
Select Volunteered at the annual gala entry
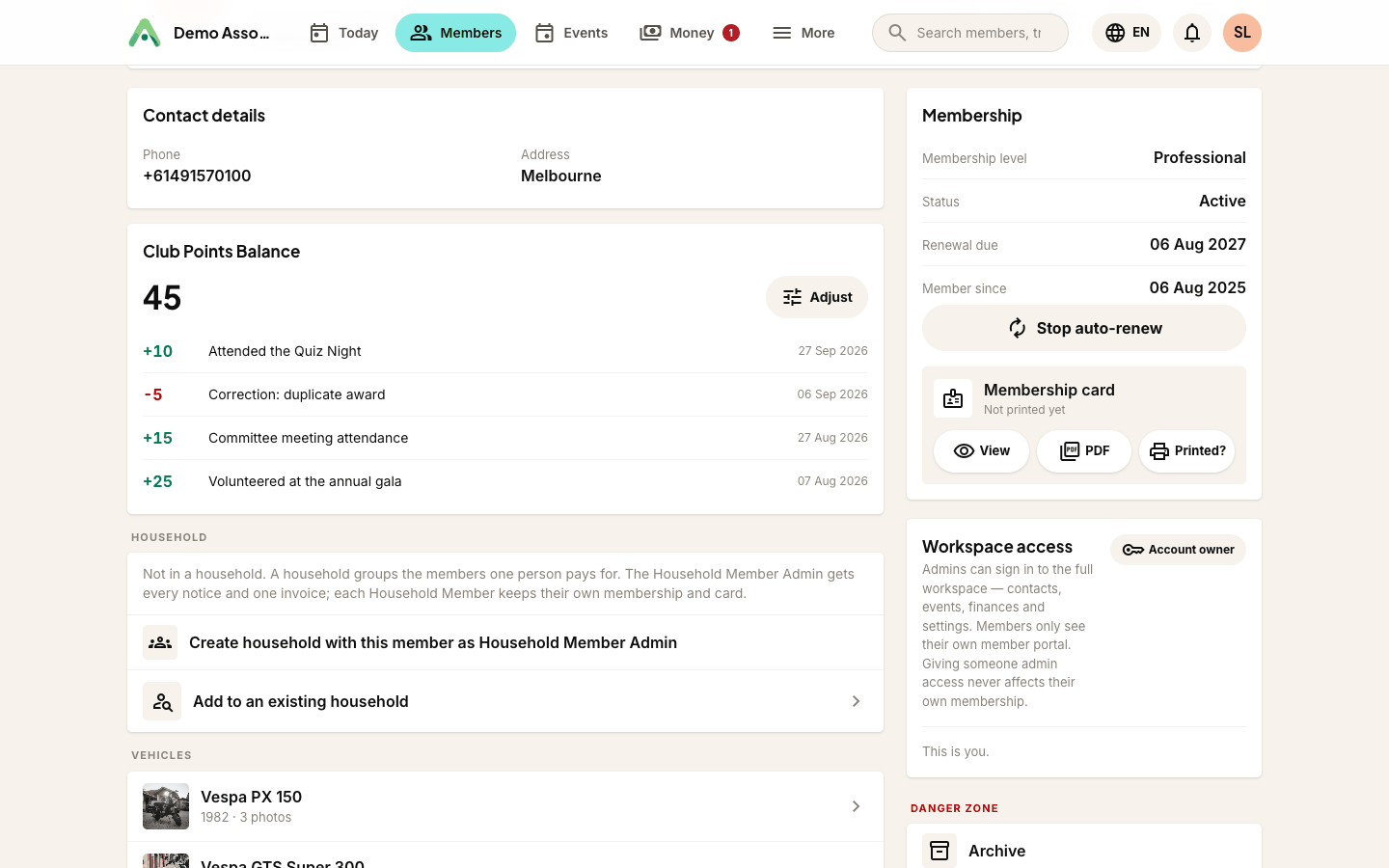click(x=505, y=481)
